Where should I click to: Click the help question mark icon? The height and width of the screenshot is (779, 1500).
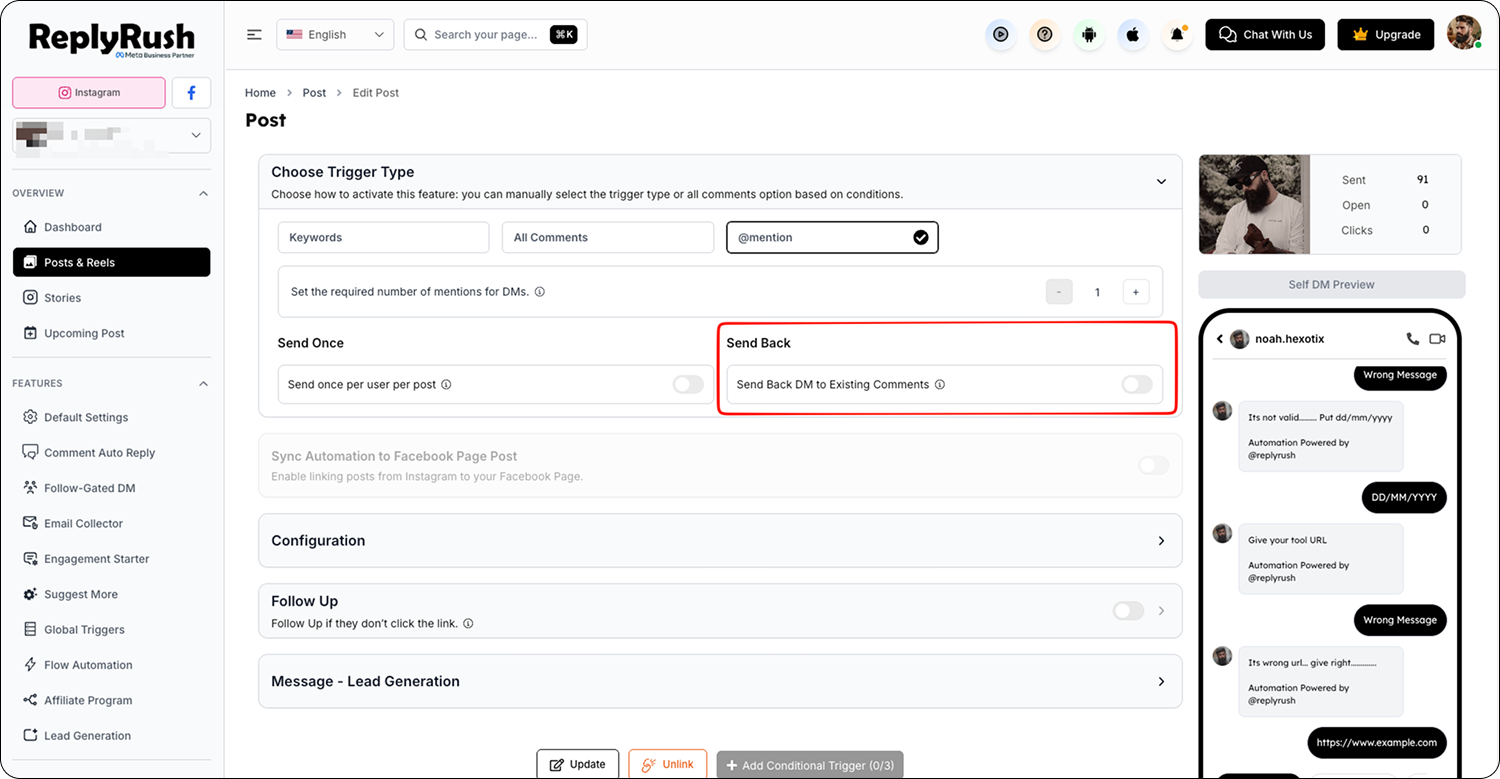pyautogui.click(x=1044, y=35)
